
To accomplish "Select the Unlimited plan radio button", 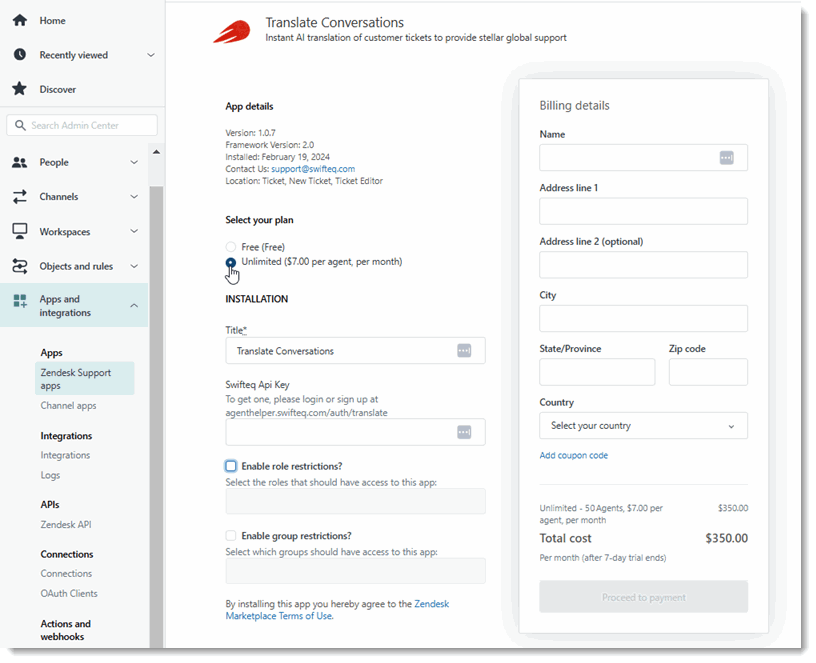I will tap(231, 262).
